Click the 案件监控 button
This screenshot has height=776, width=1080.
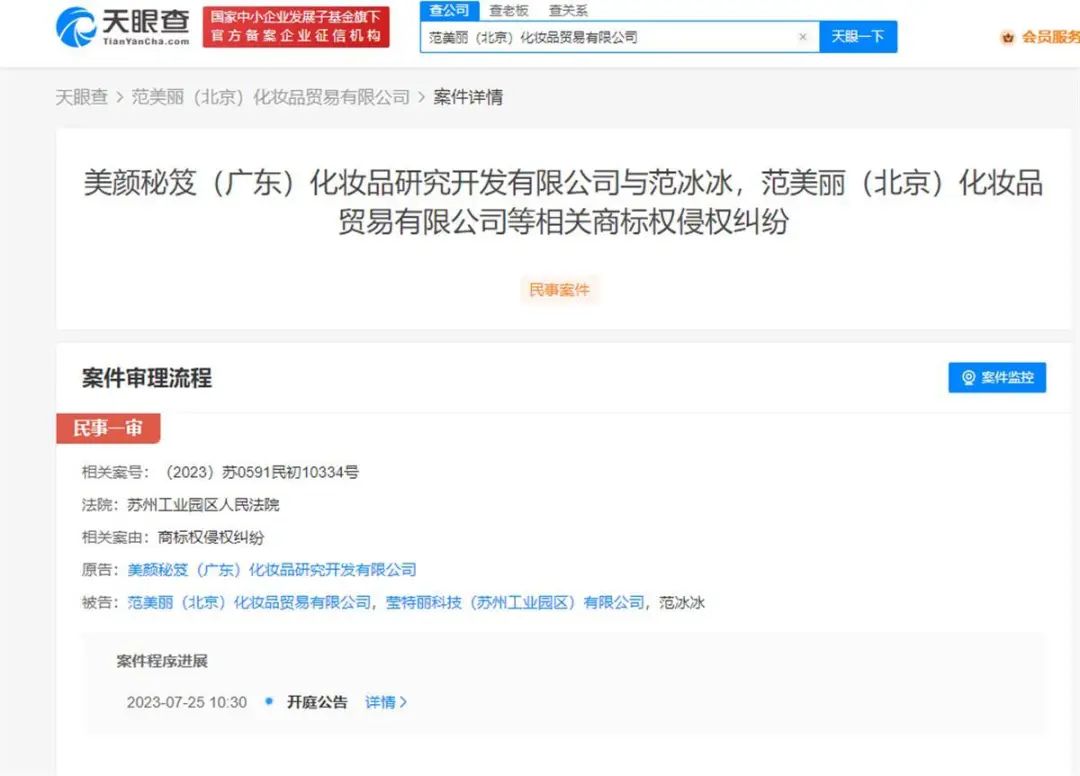(997, 378)
